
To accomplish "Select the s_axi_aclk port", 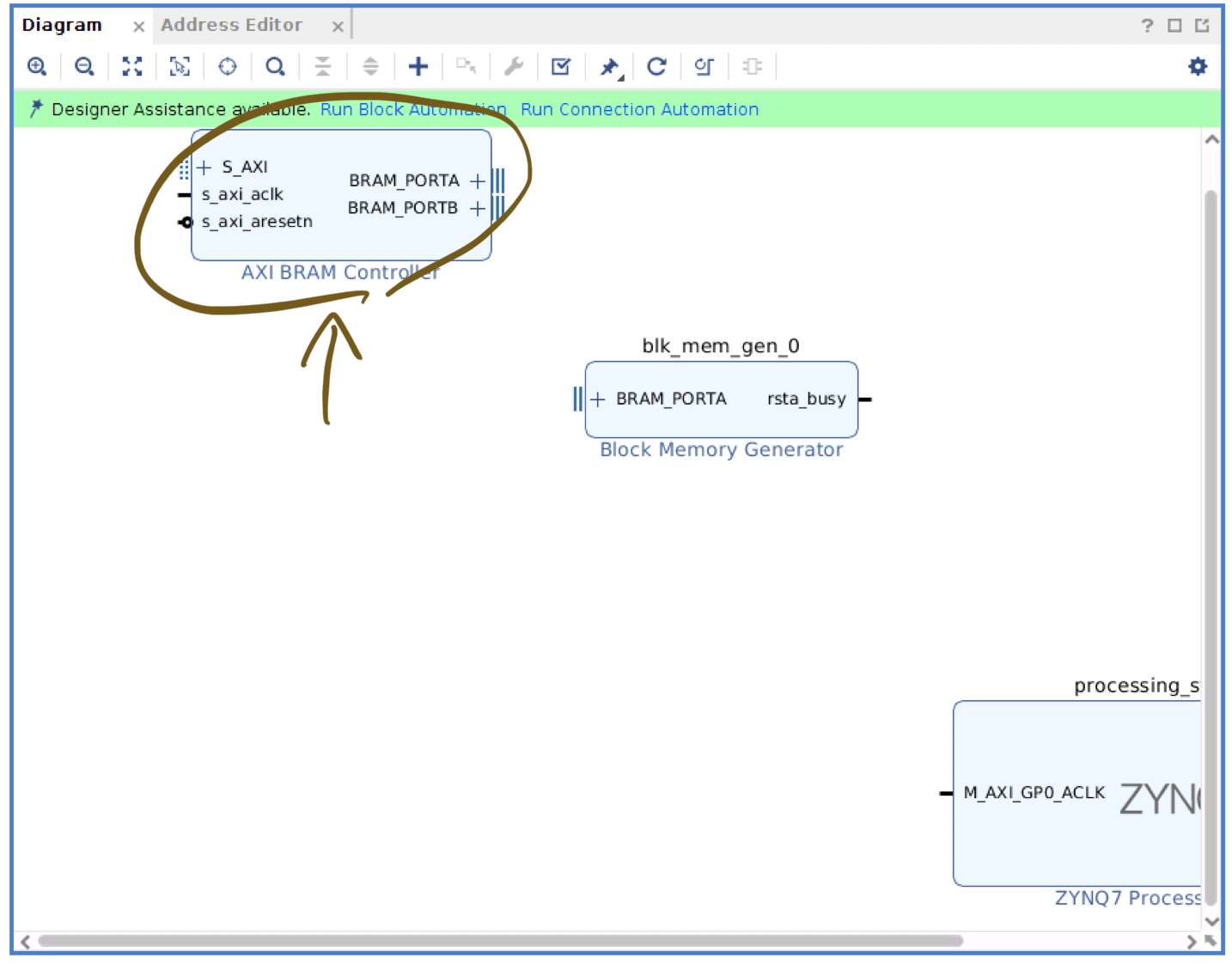I will point(242,194).
